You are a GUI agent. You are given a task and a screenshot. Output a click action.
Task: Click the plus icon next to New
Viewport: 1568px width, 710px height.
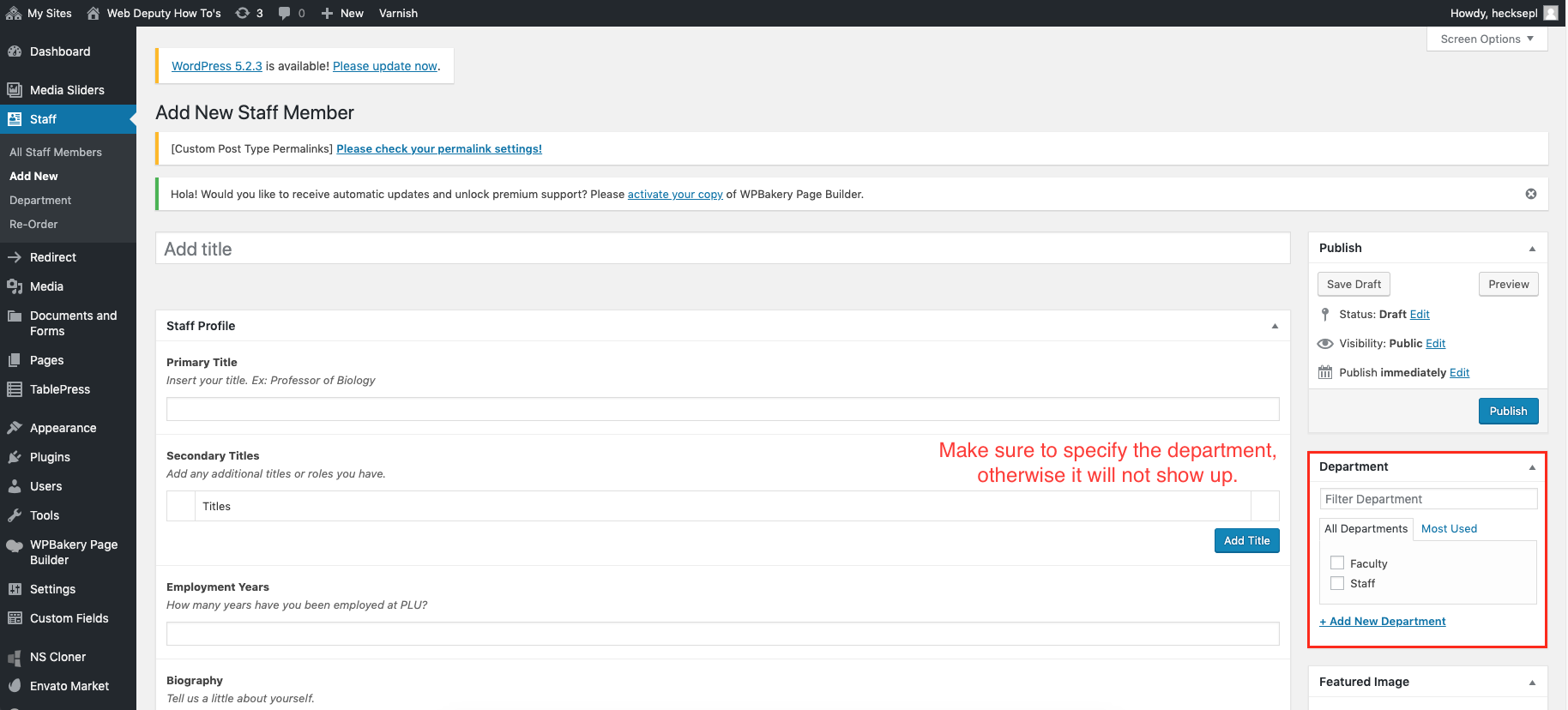[327, 13]
